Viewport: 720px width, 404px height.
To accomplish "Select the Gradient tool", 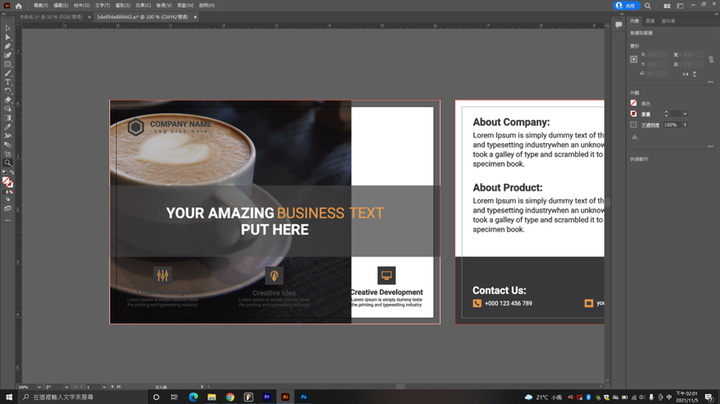I will coord(8,118).
